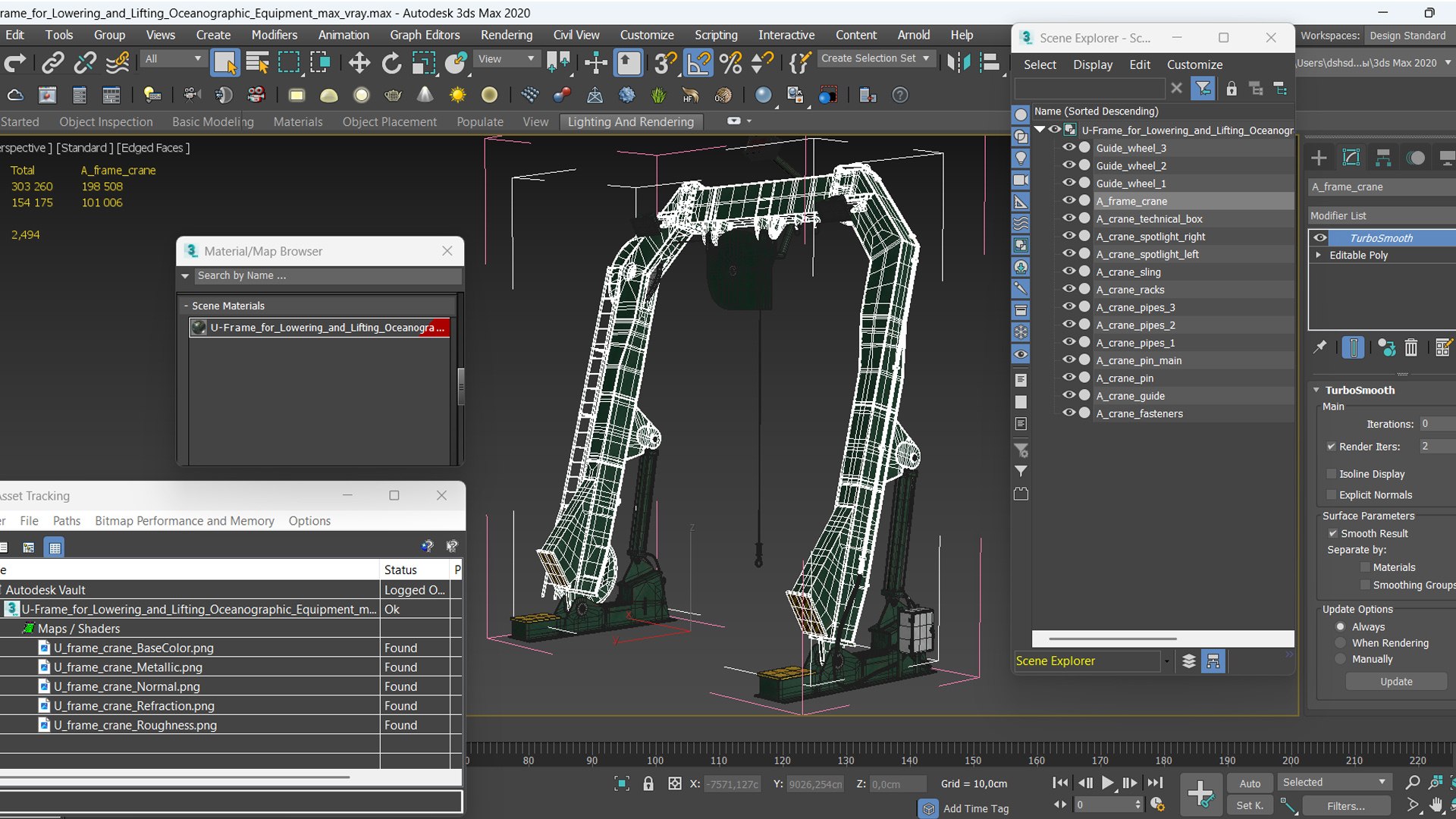Image resolution: width=1456 pixels, height=819 pixels.
Task: Open the Create tab plus icon in command panel
Action: click(1319, 158)
